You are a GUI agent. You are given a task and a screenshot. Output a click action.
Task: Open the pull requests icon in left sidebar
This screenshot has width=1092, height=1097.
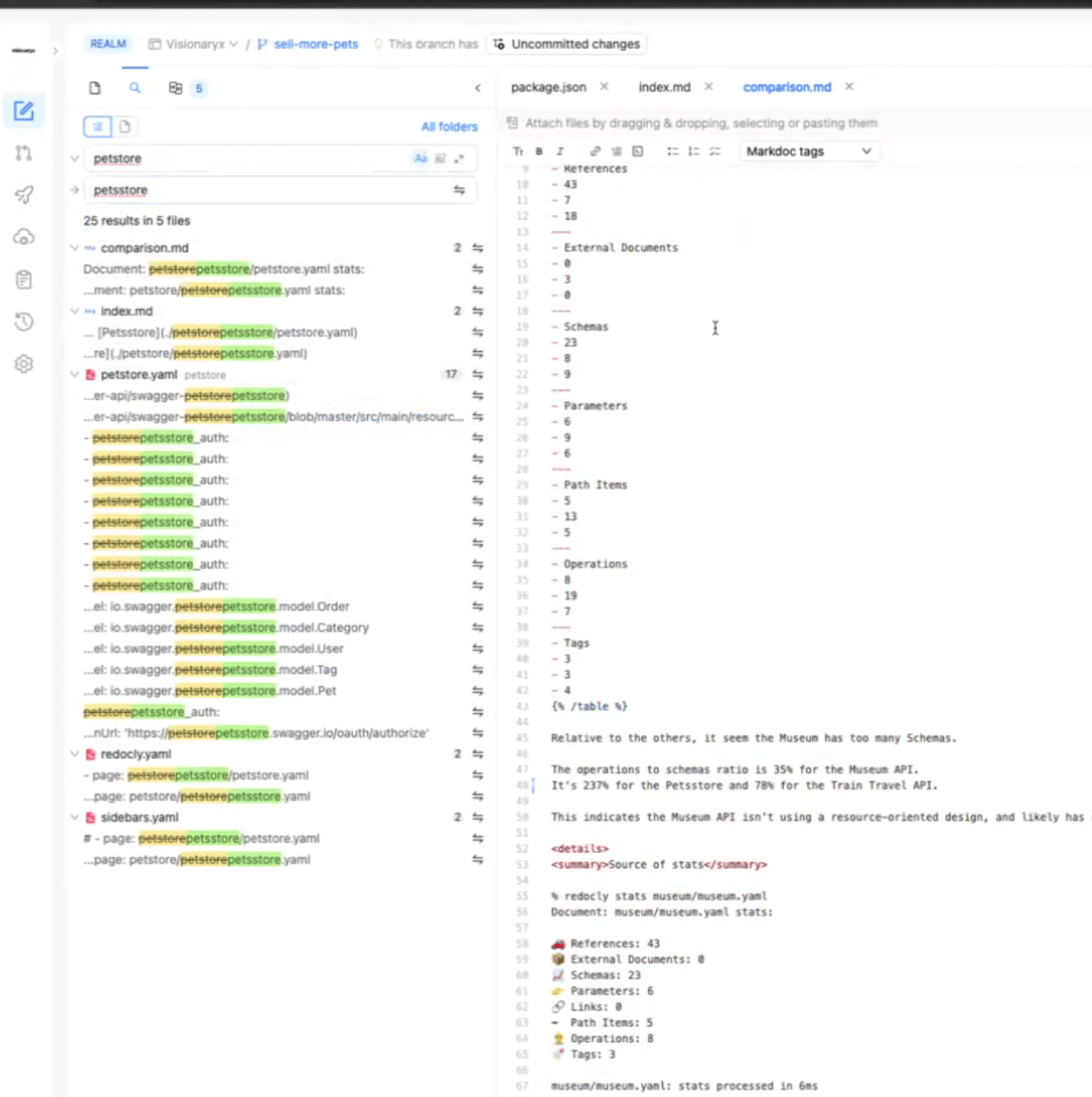point(24,153)
